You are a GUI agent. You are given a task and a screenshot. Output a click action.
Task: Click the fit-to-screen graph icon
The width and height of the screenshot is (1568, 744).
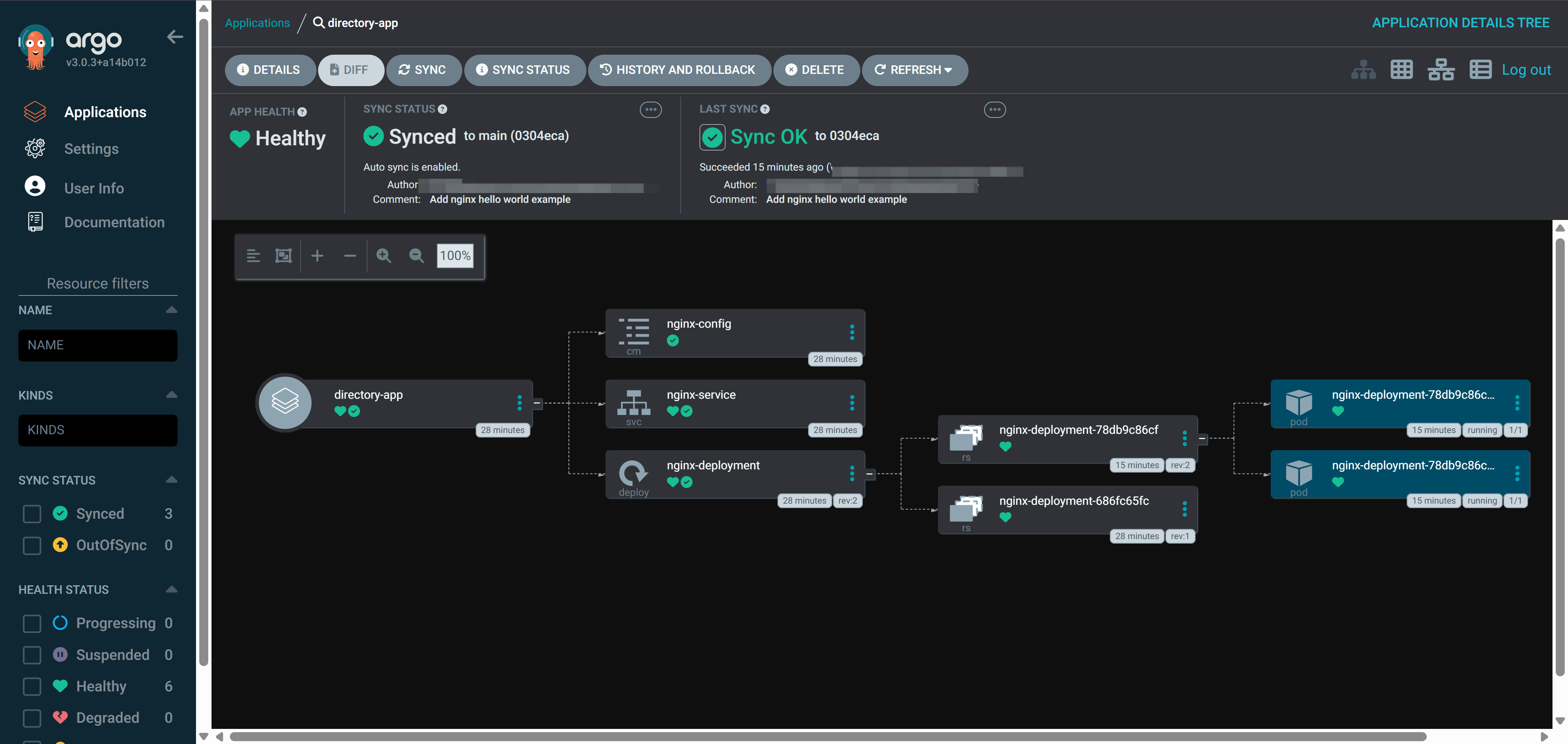284,255
